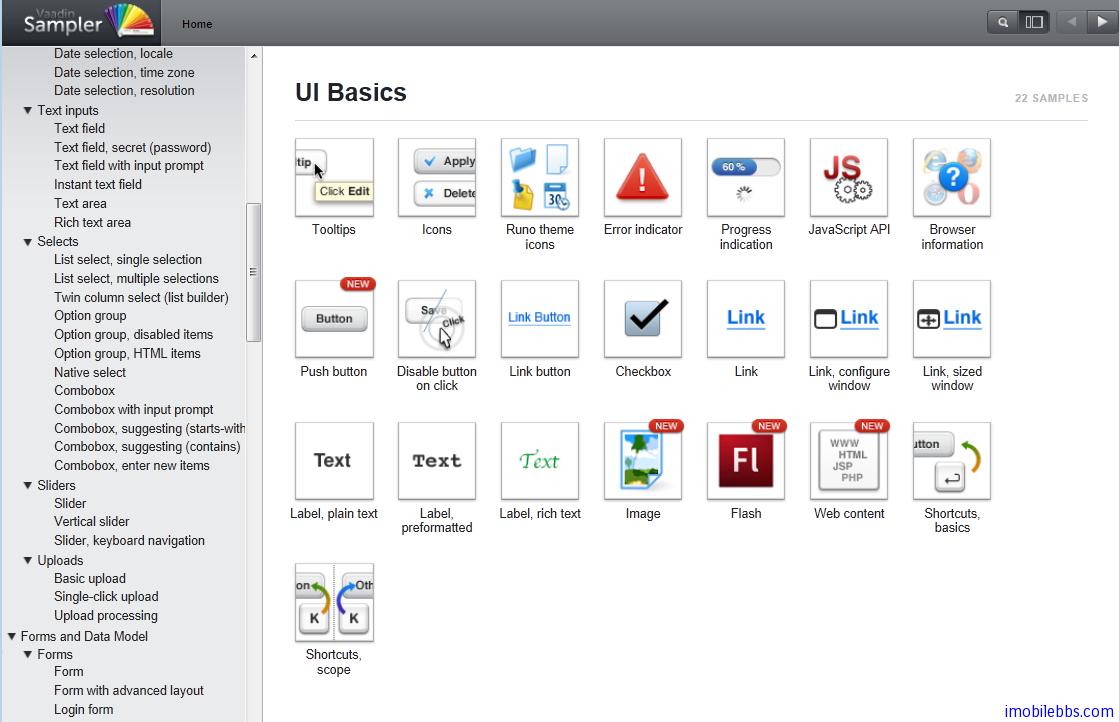Select Vertical slider in the sidebar
This screenshot has width=1119, height=722.
tap(91, 522)
